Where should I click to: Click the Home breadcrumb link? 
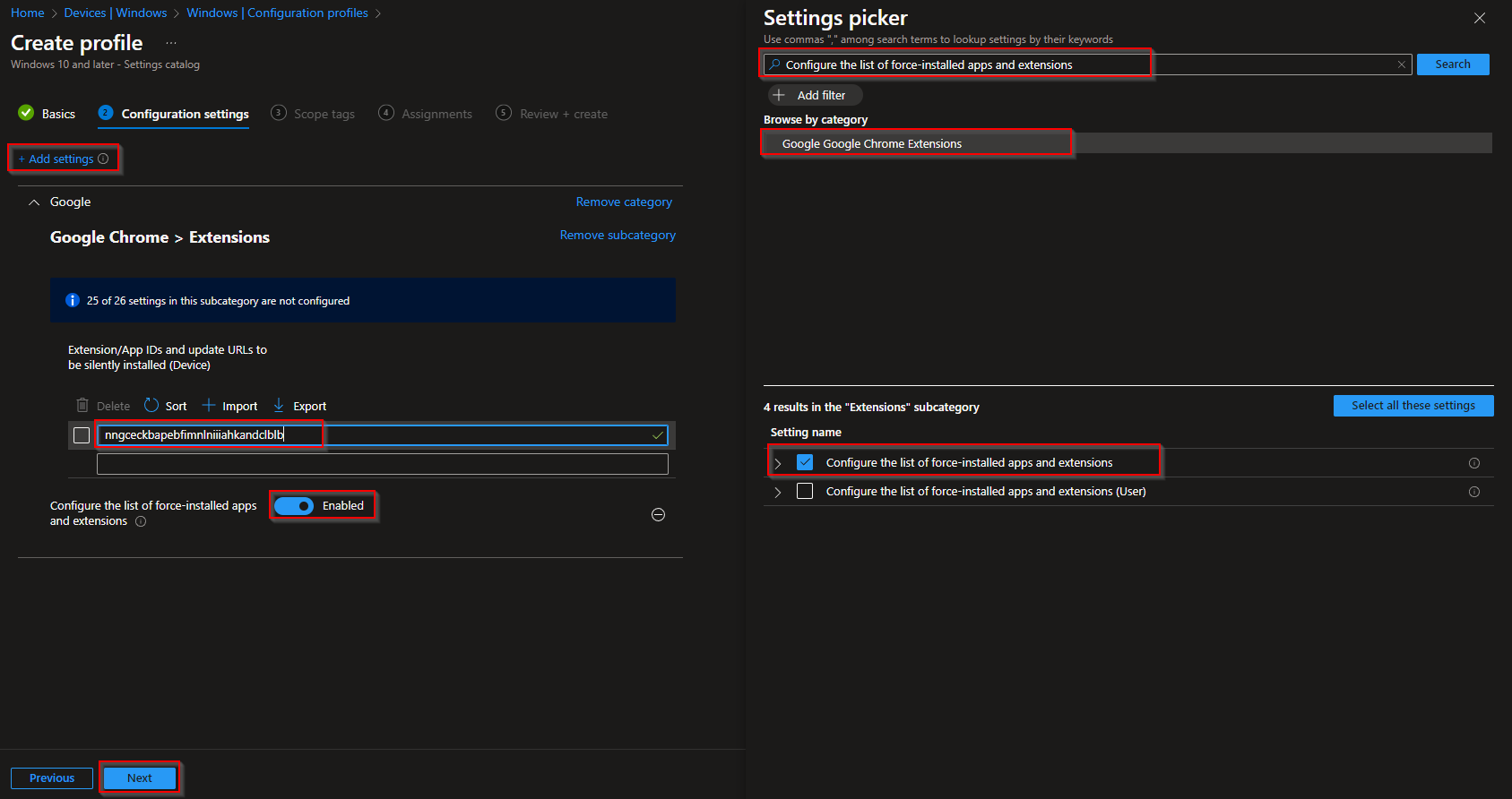(28, 13)
